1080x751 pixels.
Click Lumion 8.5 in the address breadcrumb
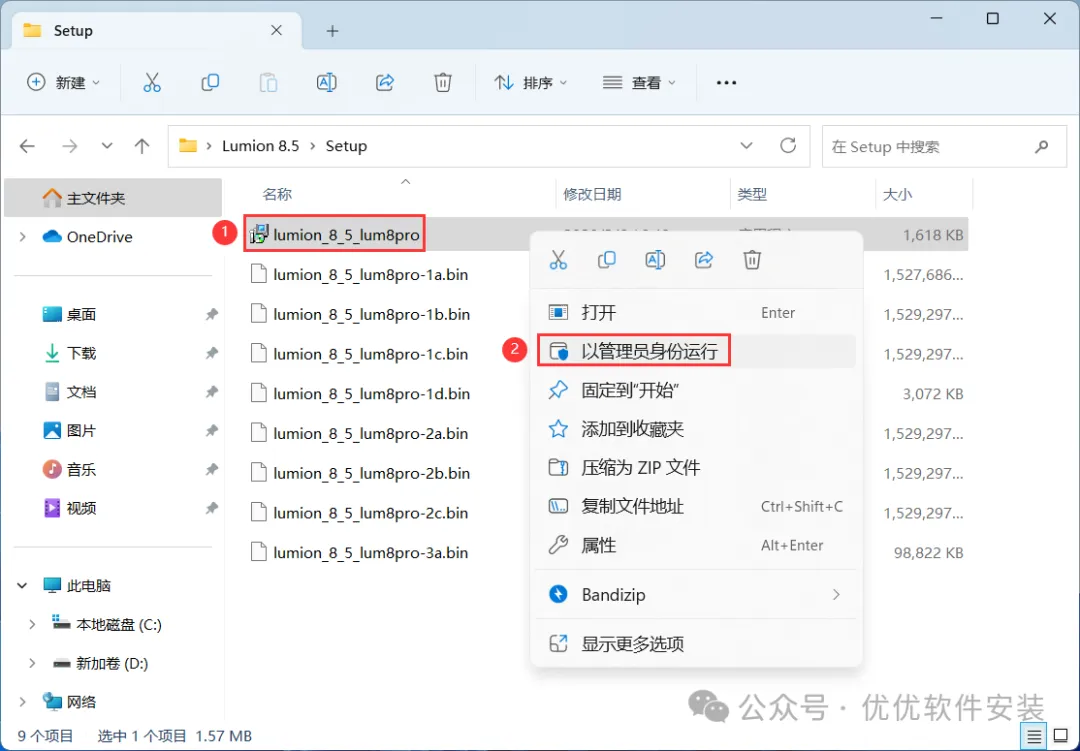(260, 146)
